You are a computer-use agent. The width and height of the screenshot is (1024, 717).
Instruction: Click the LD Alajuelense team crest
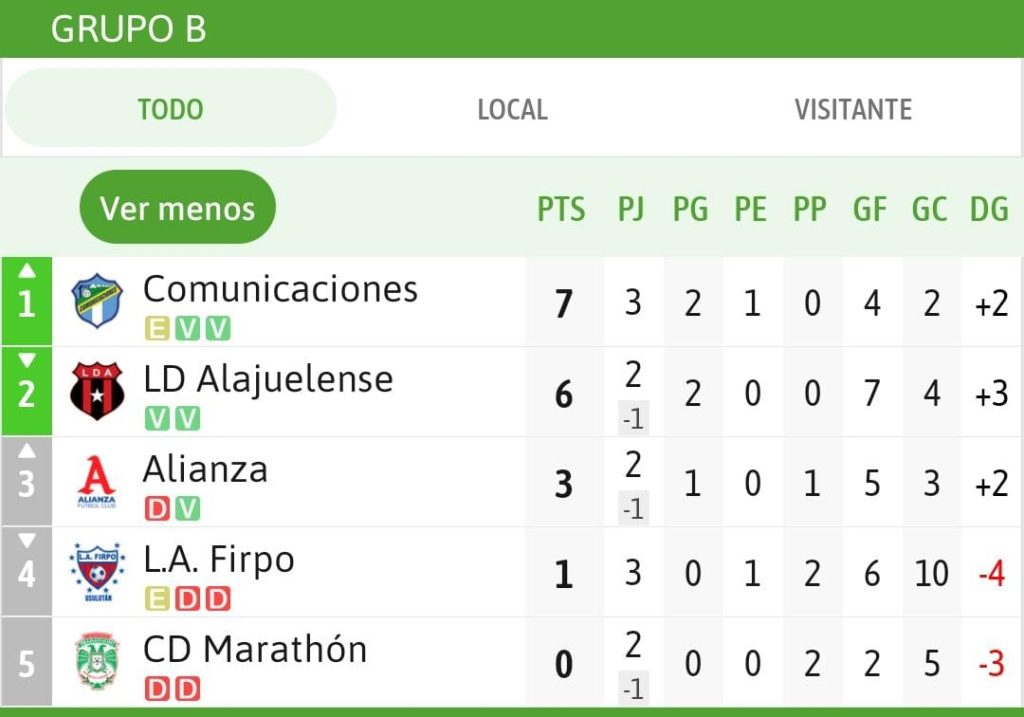pos(97,391)
